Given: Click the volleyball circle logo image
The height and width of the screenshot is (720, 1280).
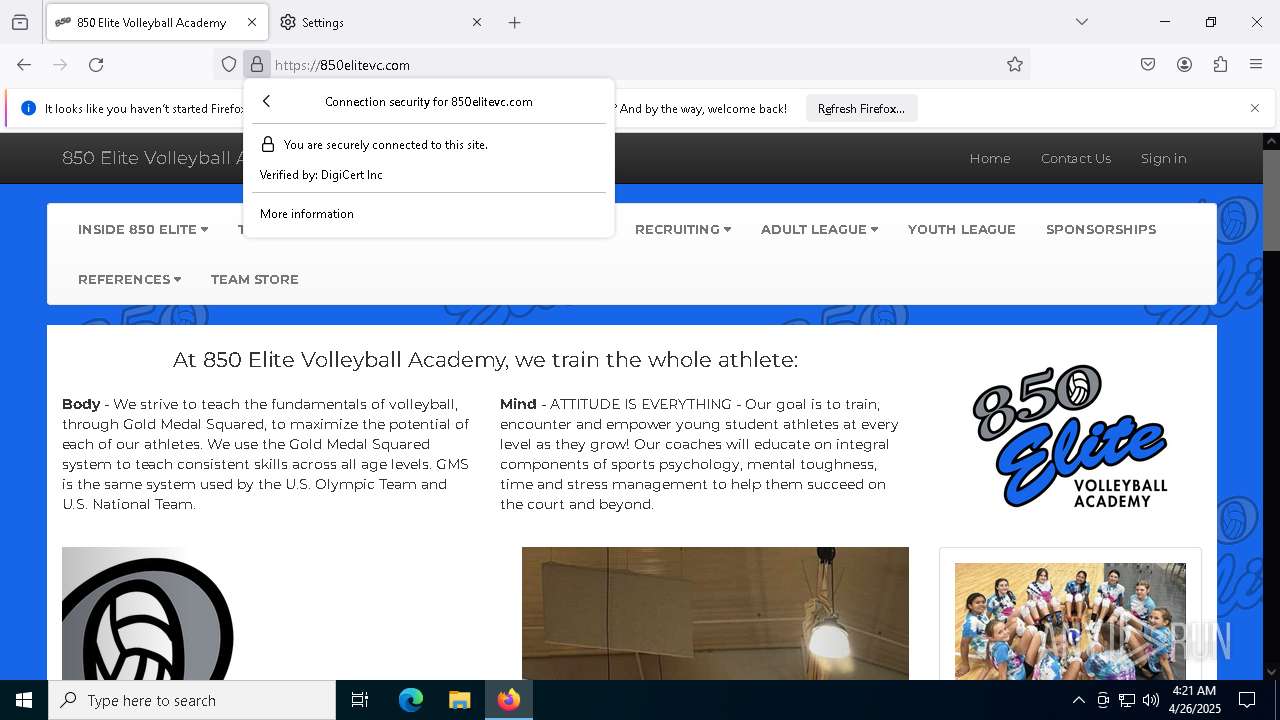Looking at the screenshot, I should click(x=148, y=614).
